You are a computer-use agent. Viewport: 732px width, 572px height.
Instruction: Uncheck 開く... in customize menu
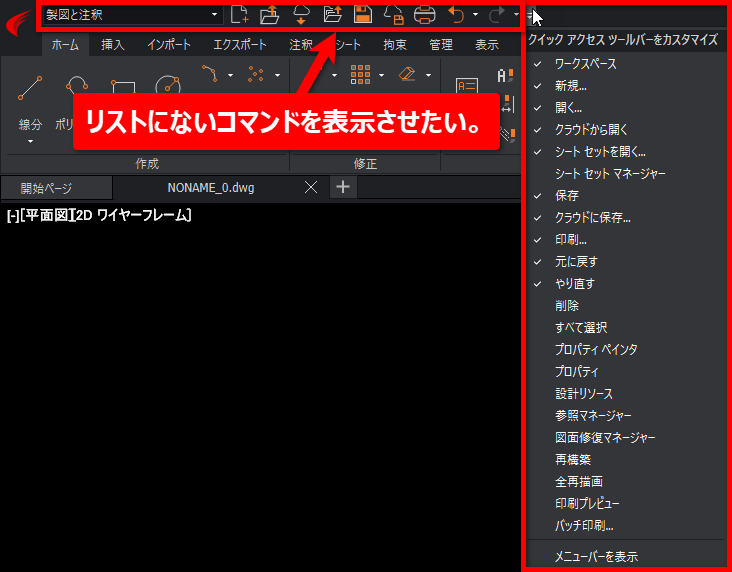pos(626,108)
